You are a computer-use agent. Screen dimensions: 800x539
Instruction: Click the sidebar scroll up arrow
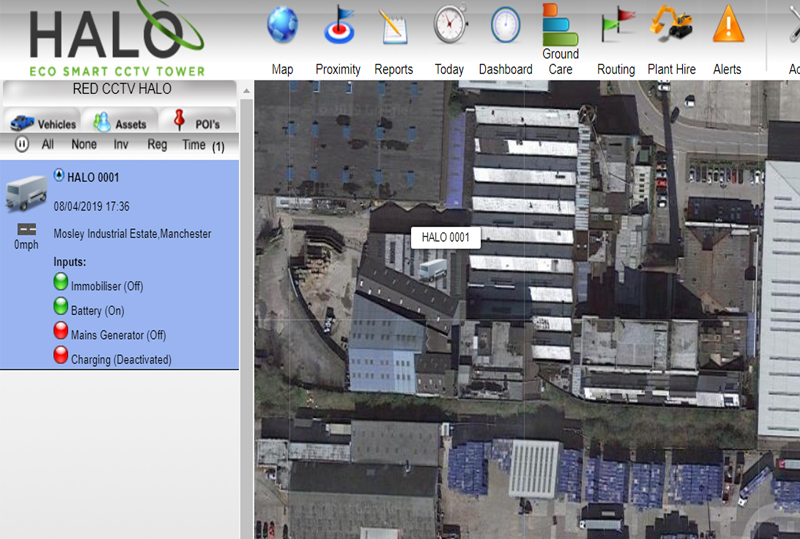tap(246, 91)
